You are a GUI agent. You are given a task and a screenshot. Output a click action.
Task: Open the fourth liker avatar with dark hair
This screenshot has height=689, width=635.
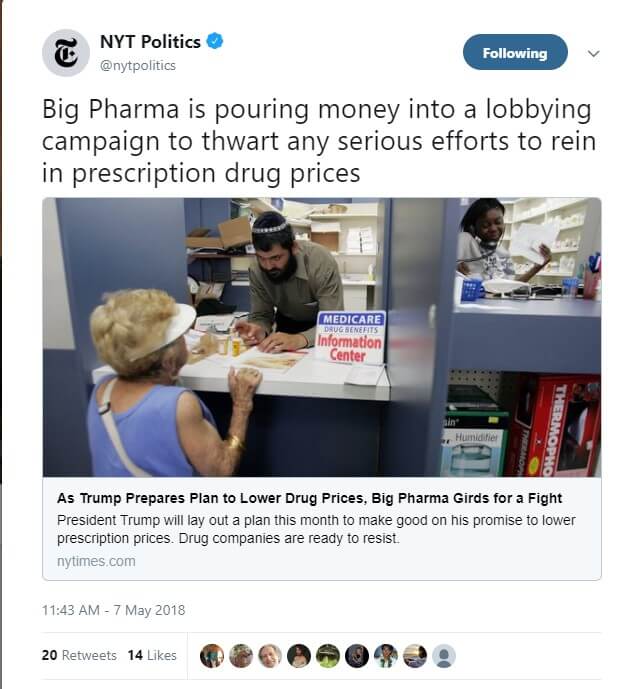click(x=299, y=656)
